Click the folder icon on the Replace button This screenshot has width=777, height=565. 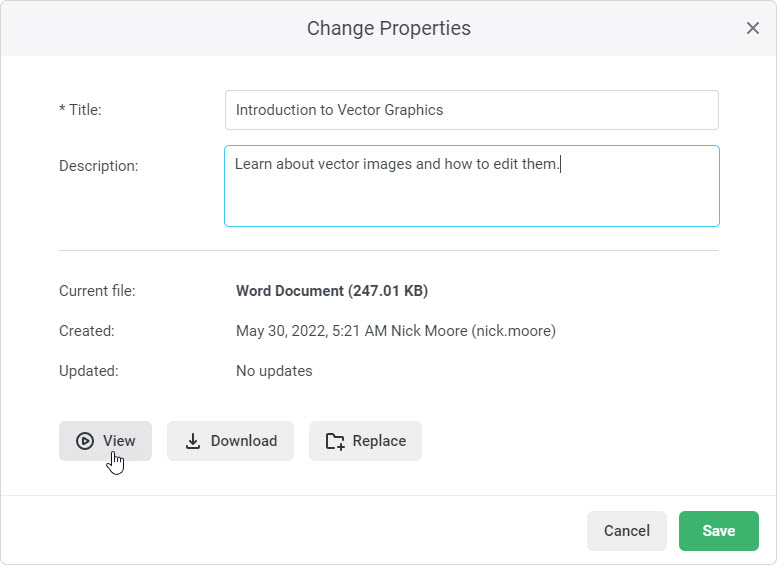[335, 441]
